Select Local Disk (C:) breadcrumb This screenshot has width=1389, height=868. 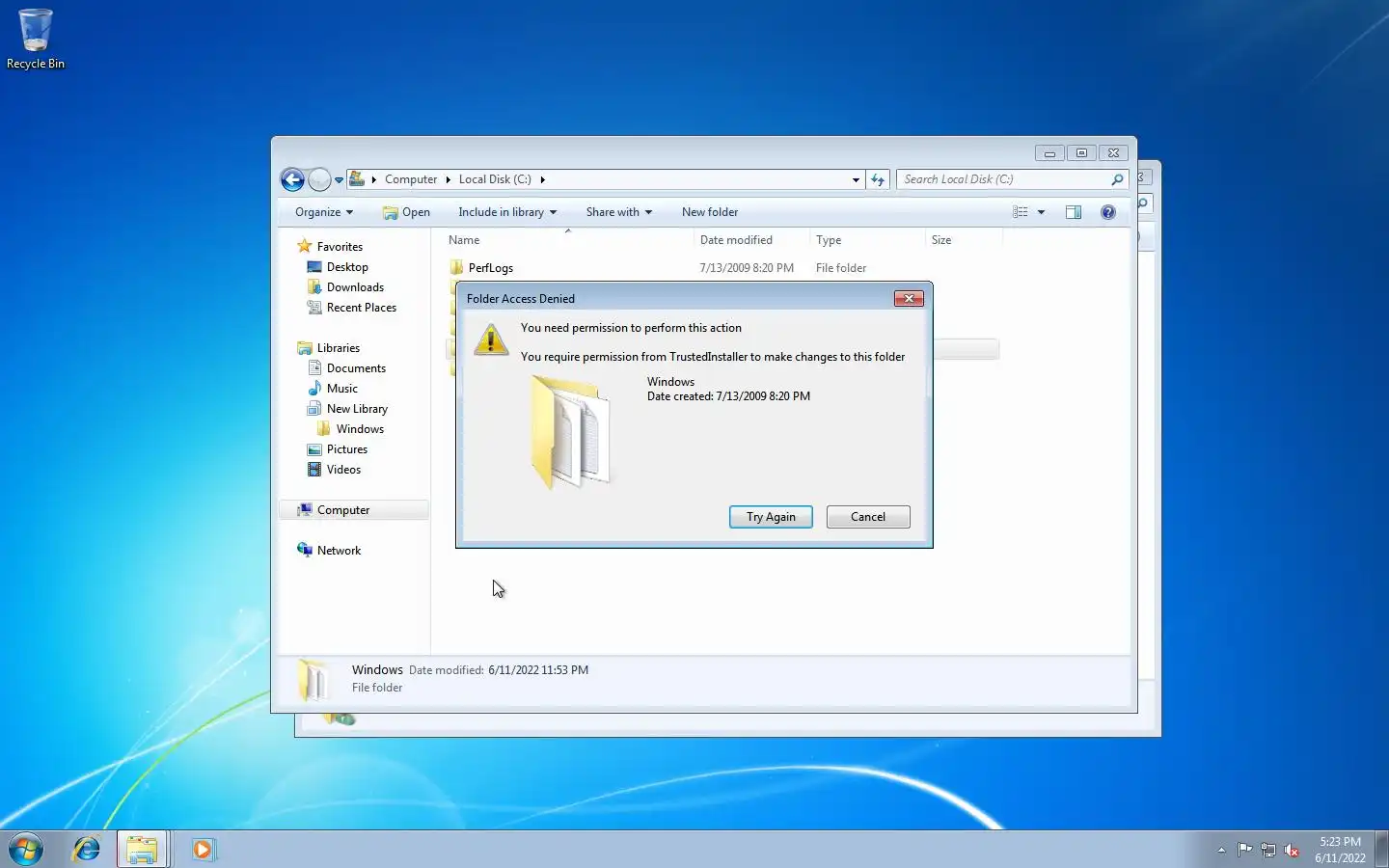(495, 179)
